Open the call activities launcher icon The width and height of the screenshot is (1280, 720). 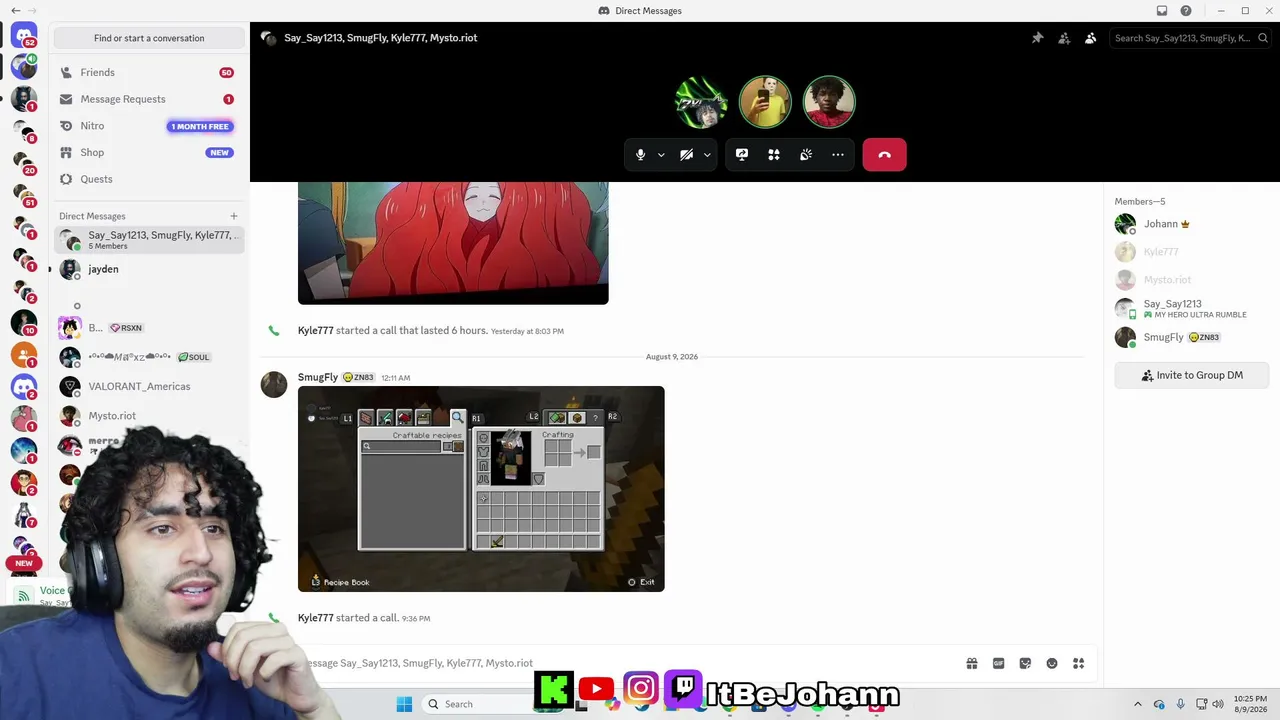[x=774, y=155]
